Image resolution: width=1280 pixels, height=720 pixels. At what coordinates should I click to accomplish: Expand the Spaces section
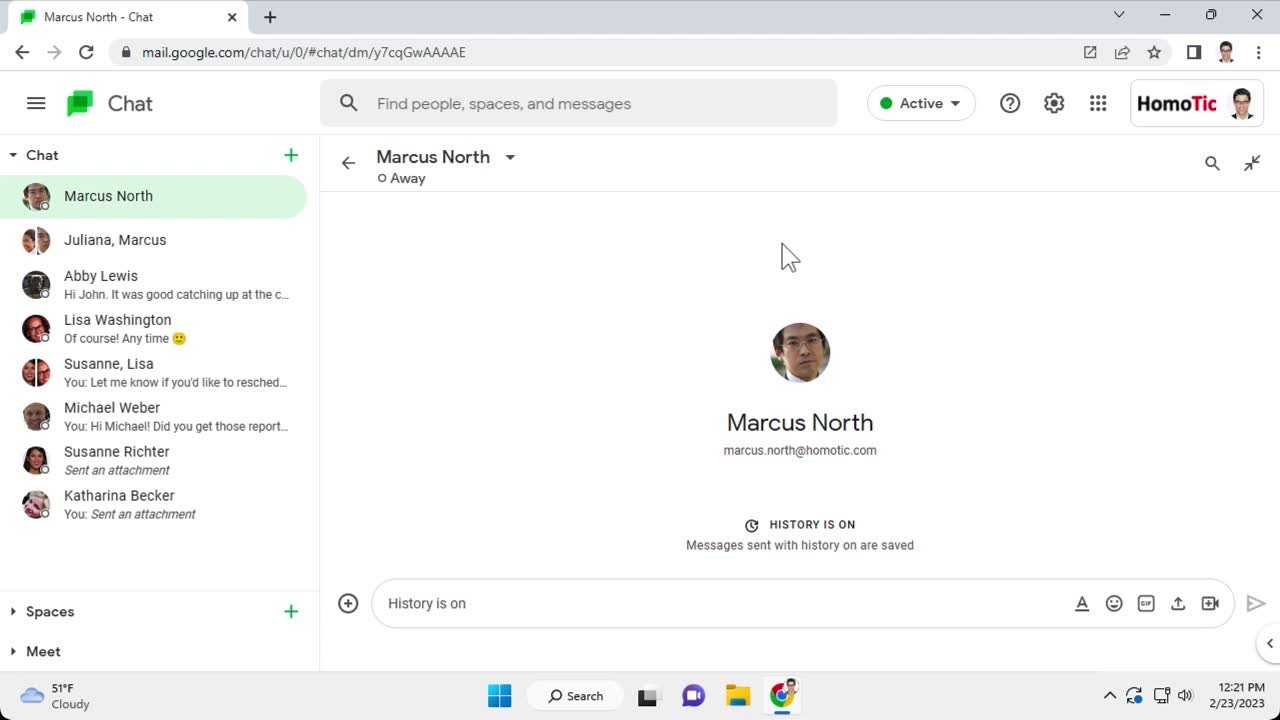tap(14, 612)
